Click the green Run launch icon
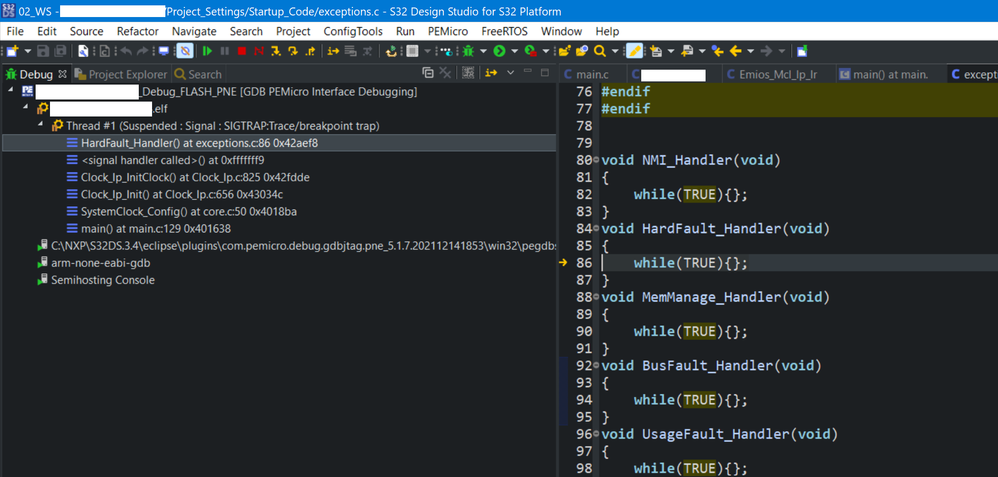 pyautogui.click(x=500, y=51)
